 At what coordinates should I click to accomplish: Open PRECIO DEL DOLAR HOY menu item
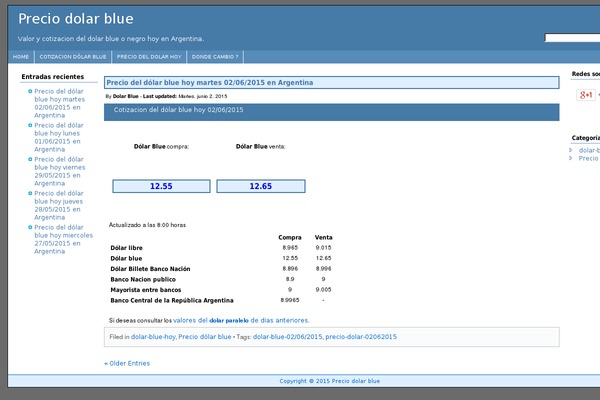[149, 57]
